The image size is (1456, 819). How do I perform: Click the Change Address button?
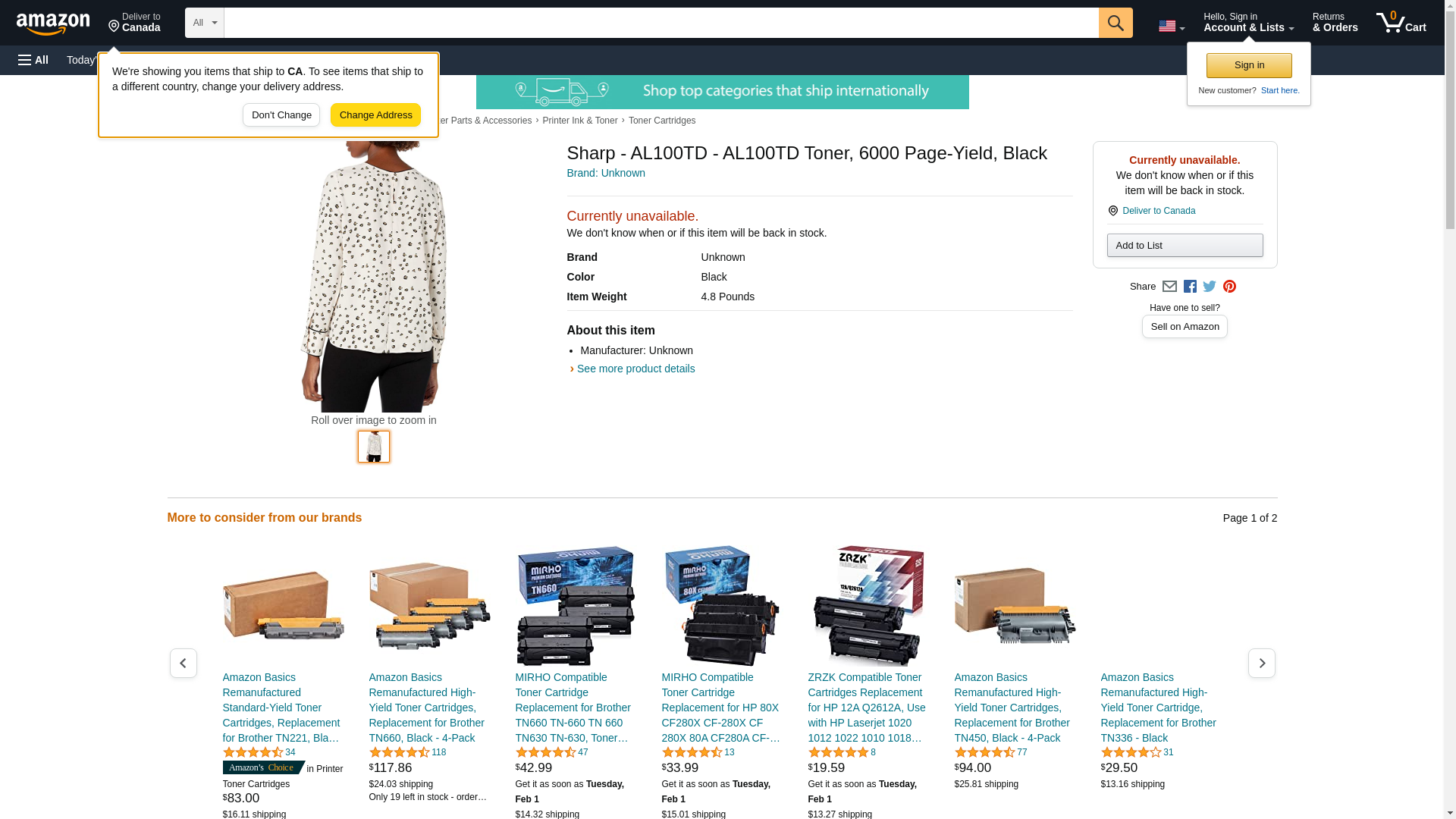375,115
